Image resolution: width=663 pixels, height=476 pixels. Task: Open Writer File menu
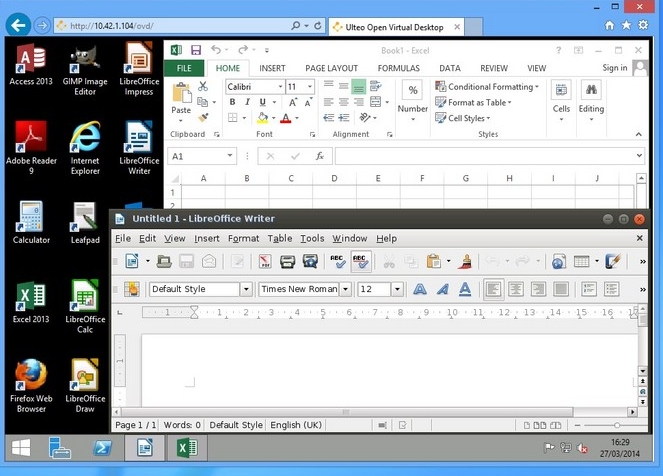123,238
